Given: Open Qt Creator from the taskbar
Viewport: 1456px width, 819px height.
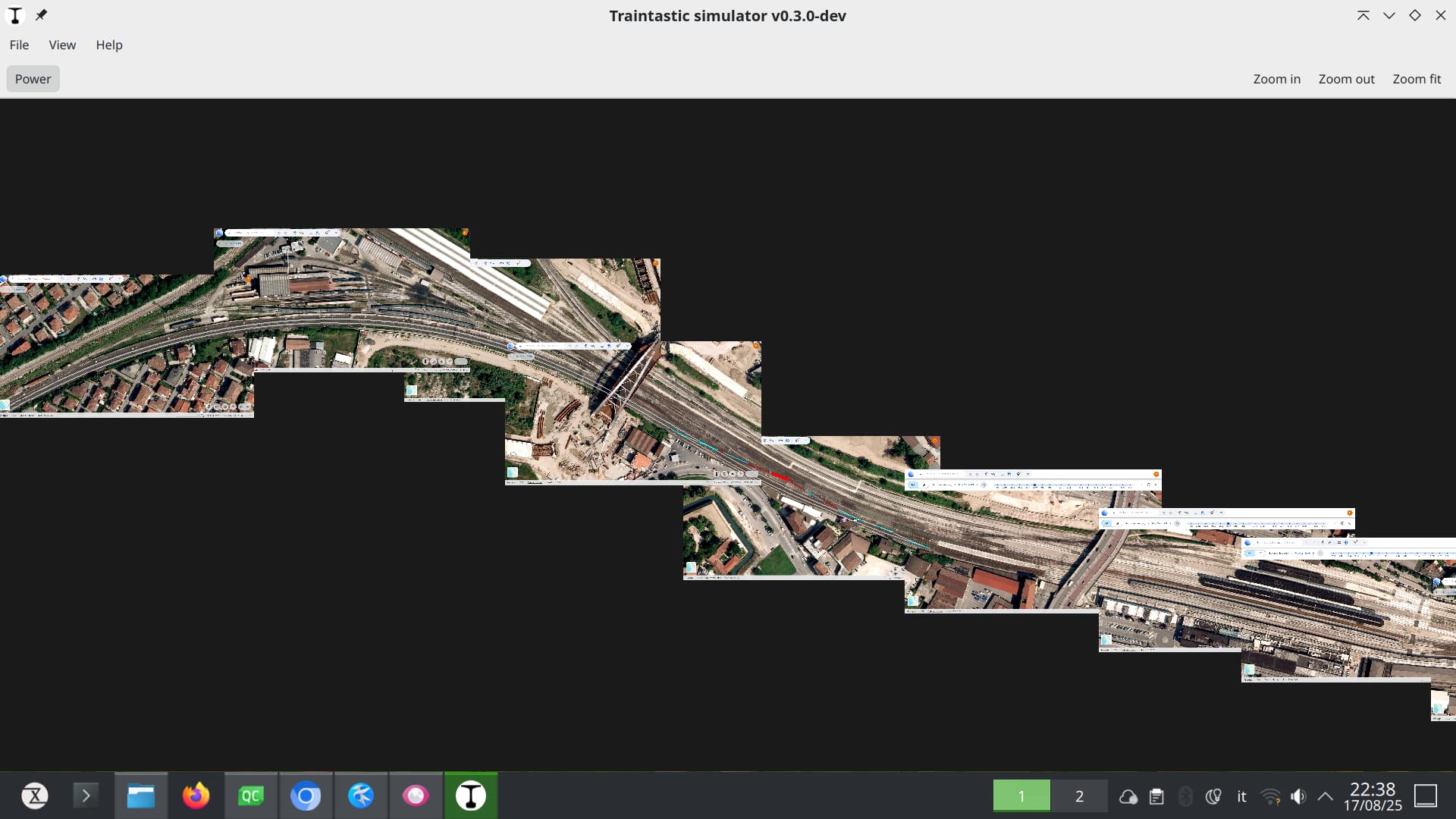Looking at the screenshot, I should pos(251,795).
